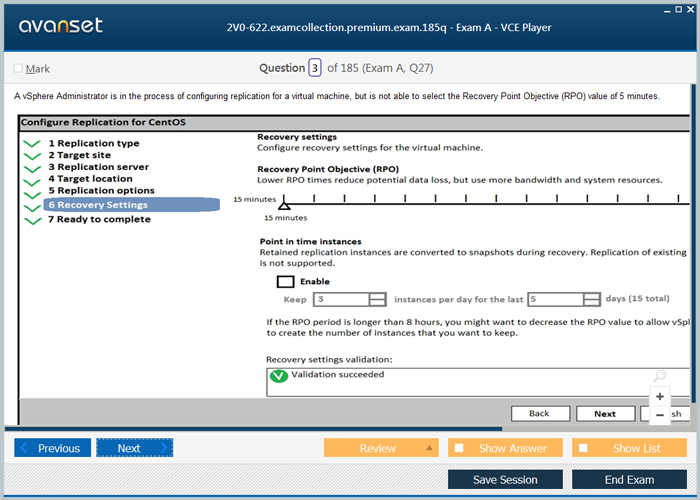The width and height of the screenshot is (700, 500).
Task: Click the green Validation succeeded icon
Action: [x=279, y=376]
